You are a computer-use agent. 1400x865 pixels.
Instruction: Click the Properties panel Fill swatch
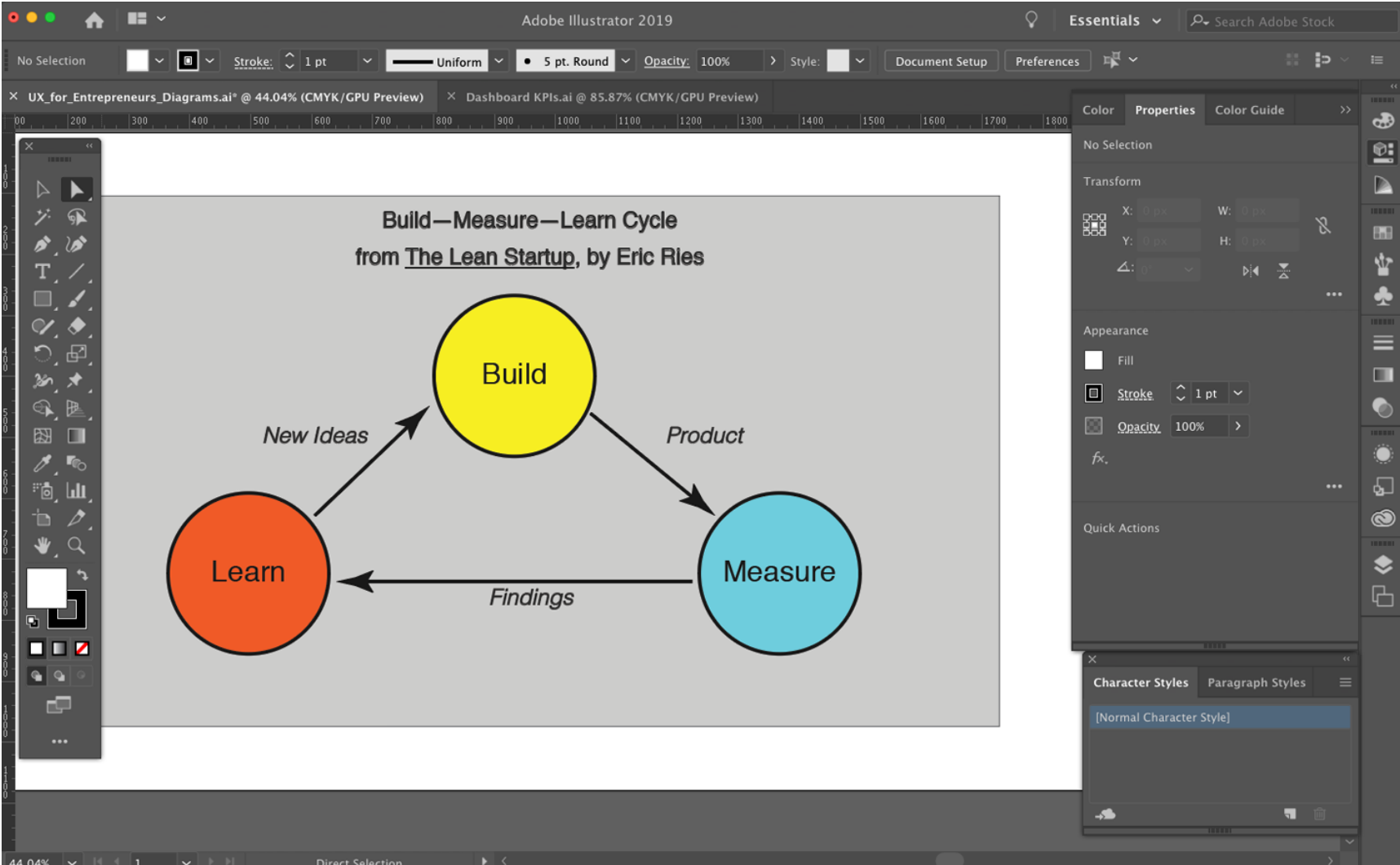(1094, 360)
